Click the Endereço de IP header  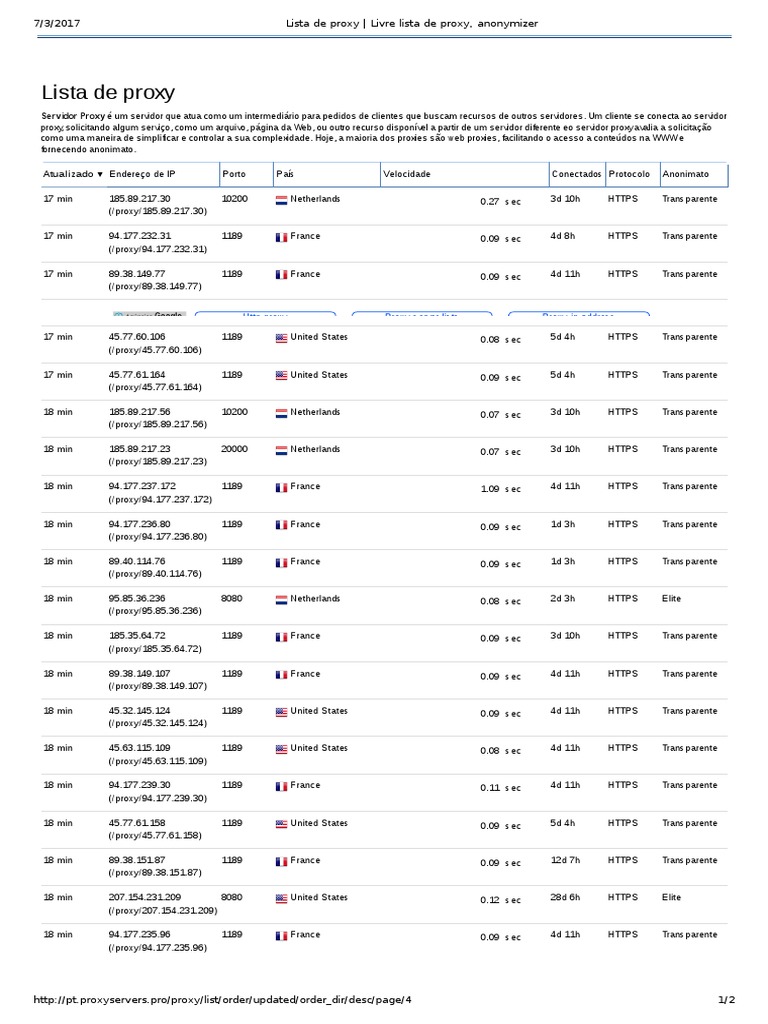[143, 174]
